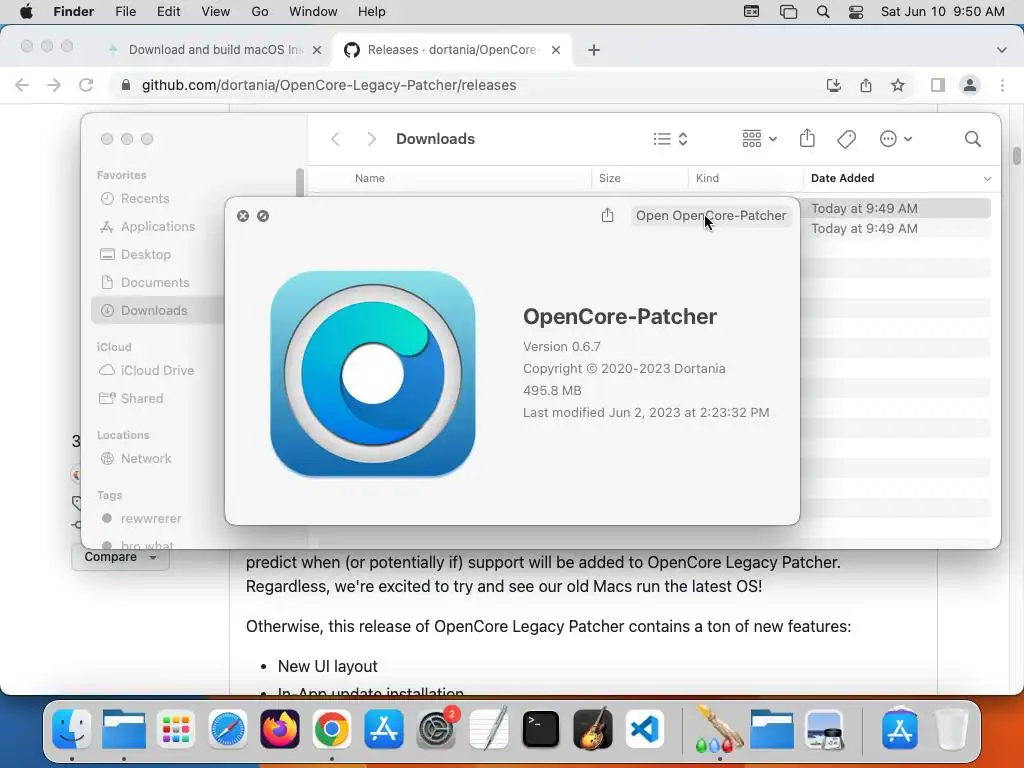The image size is (1024, 768).
Task: Go back in Finder Downloads window
Action: coord(336,139)
